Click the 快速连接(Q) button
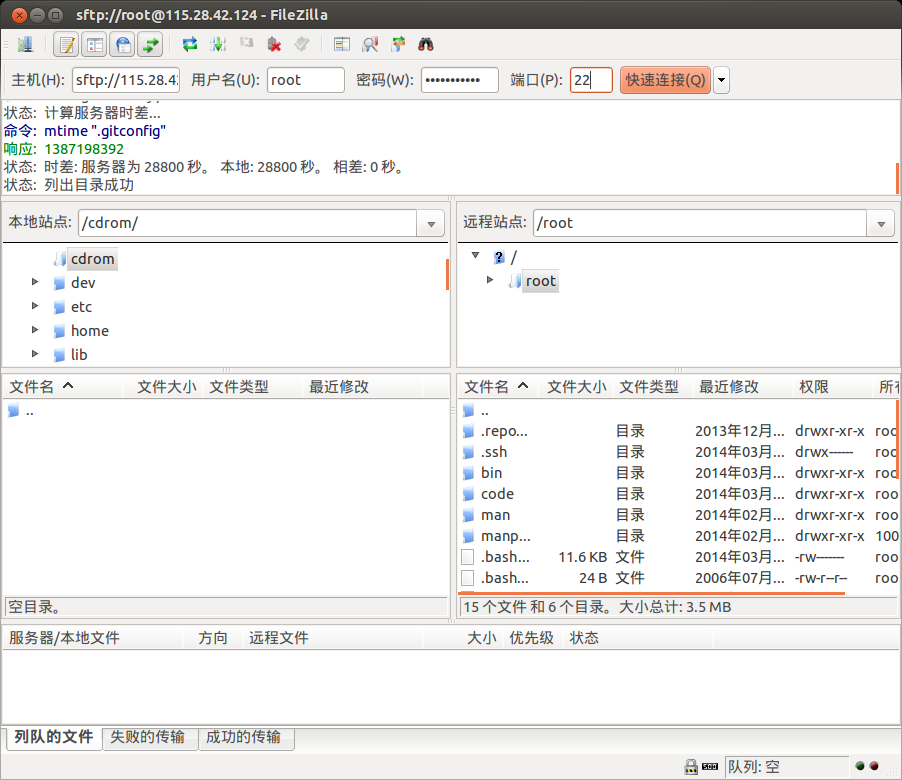The image size is (902, 780). coord(665,80)
